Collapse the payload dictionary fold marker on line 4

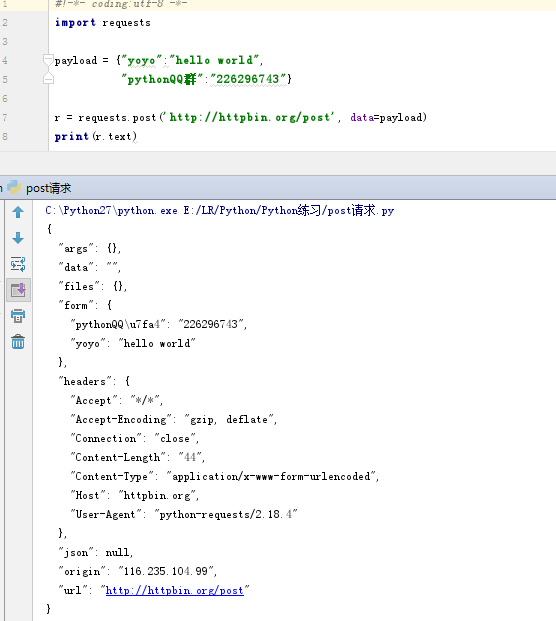coord(48,60)
